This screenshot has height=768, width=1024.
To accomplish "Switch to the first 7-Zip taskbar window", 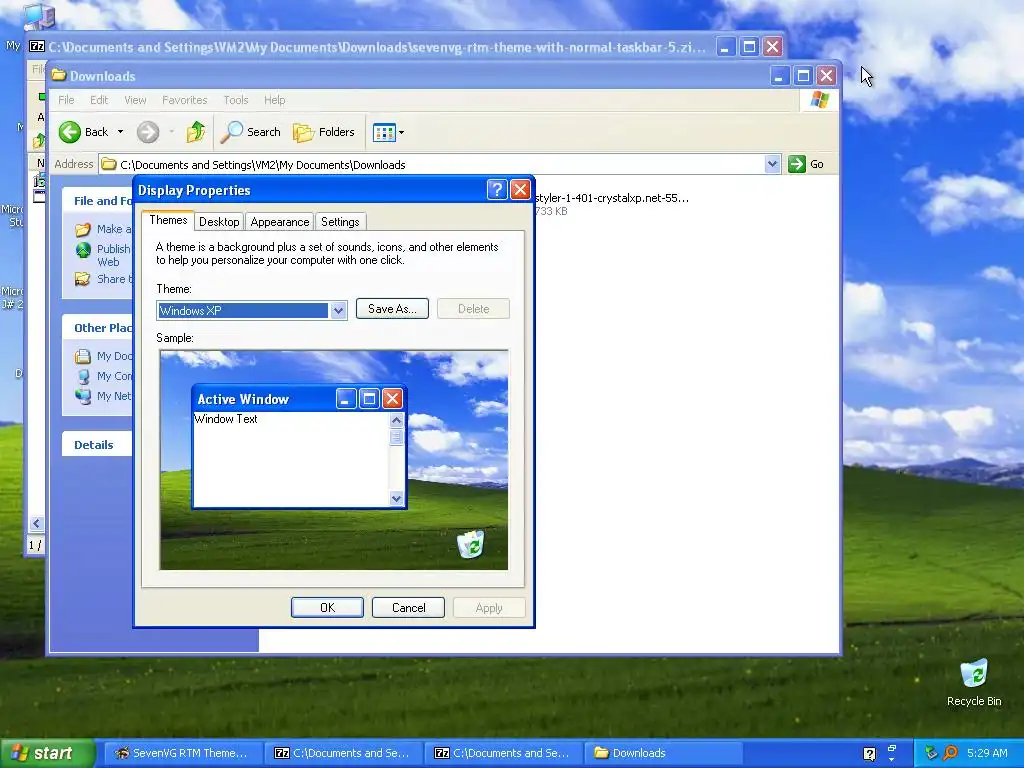I will coord(342,753).
